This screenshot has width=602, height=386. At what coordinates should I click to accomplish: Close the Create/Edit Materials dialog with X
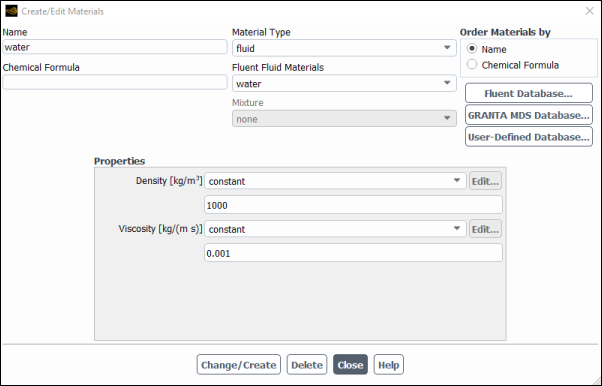click(x=590, y=11)
